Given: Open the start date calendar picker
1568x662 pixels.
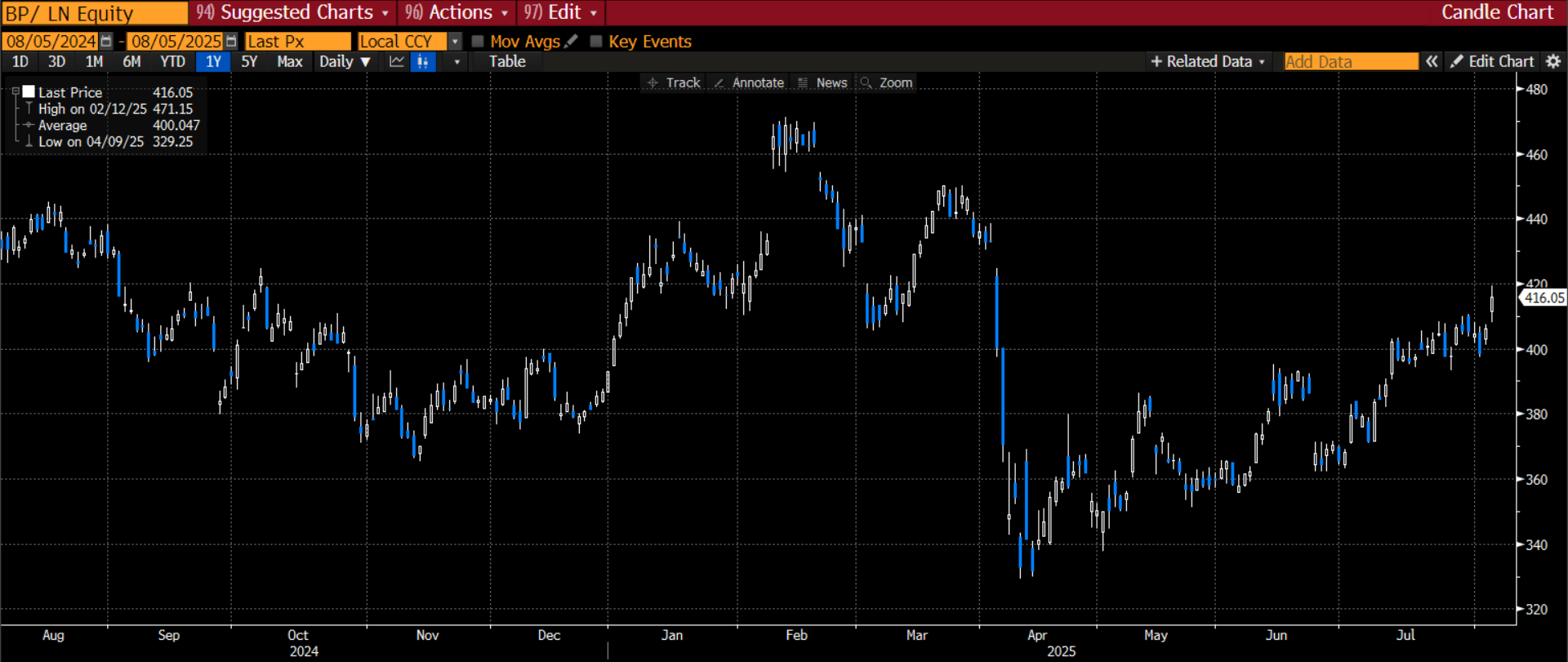Looking at the screenshot, I should coord(106,42).
